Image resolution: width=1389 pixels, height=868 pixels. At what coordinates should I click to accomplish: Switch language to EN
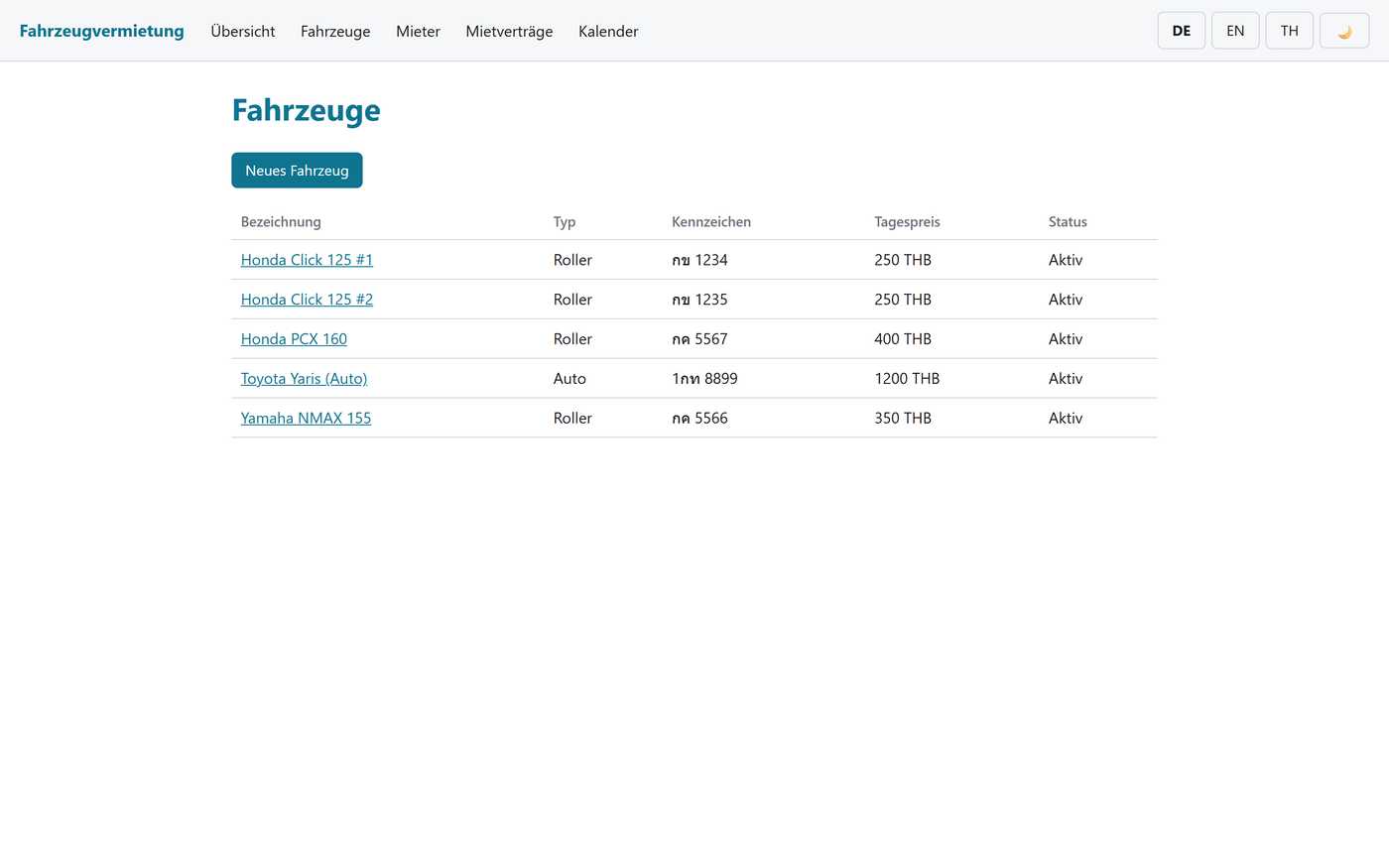(x=1235, y=31)
